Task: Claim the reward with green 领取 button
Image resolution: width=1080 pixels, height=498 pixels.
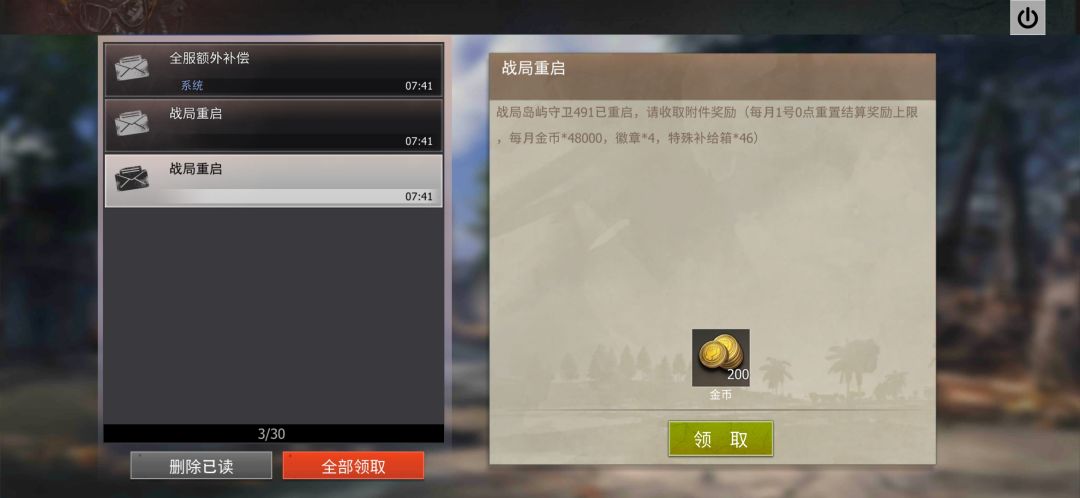Action: point(720,439)
